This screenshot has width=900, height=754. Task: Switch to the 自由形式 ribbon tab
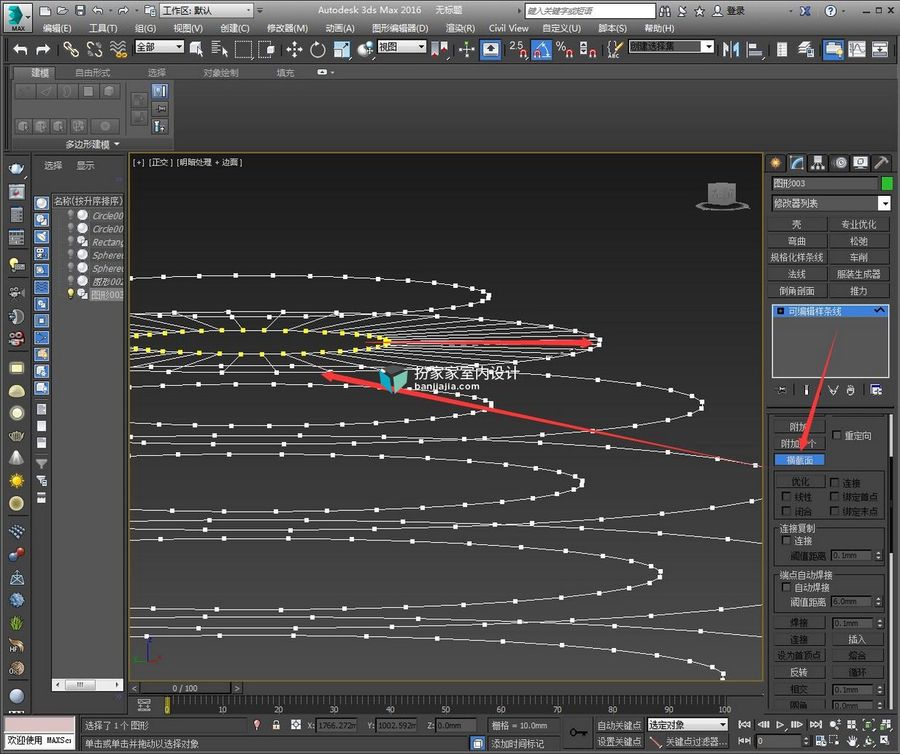point(93,73)
